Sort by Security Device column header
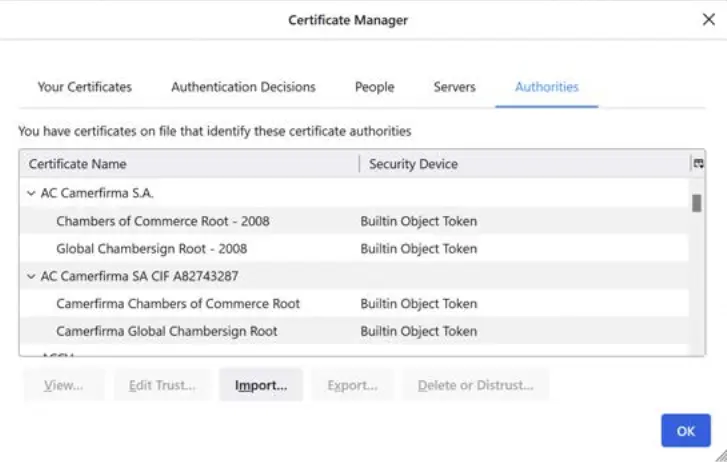This screenshot has height=462, width=727. click(x=520, y=164)
